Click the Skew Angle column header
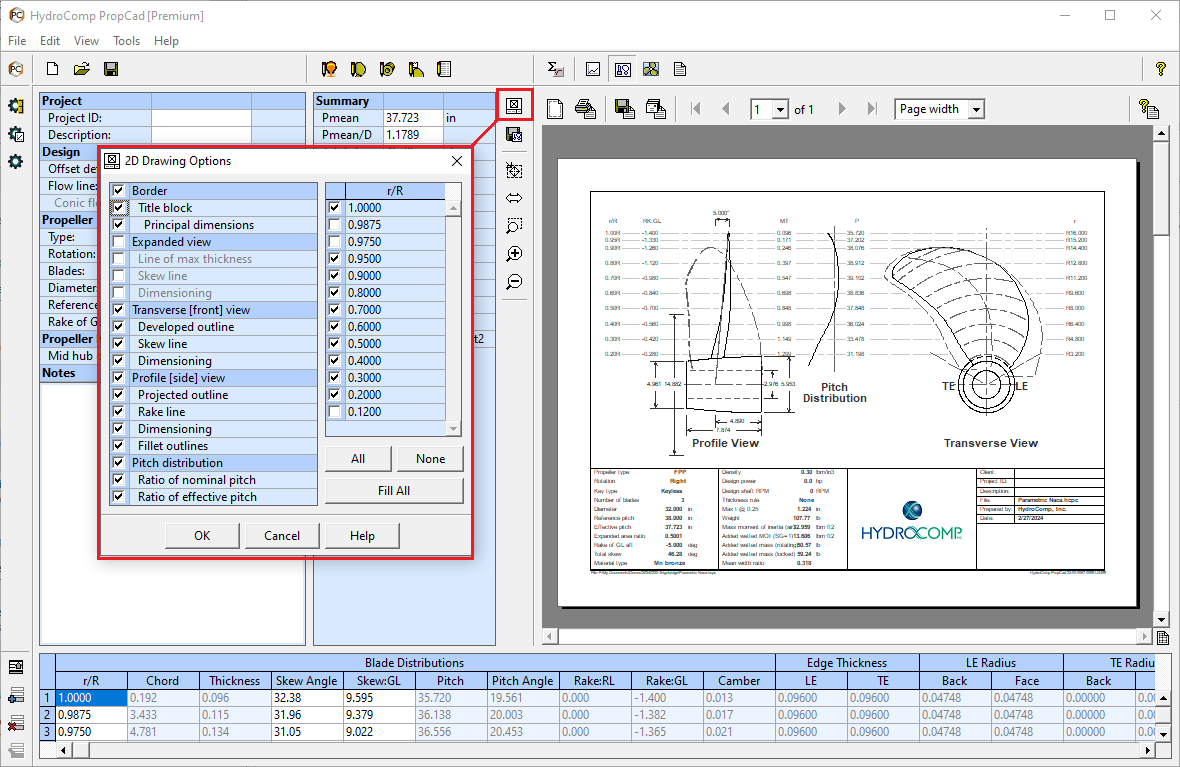The height and width of the screenshot is (767, 1180). [x=306, y=680]
